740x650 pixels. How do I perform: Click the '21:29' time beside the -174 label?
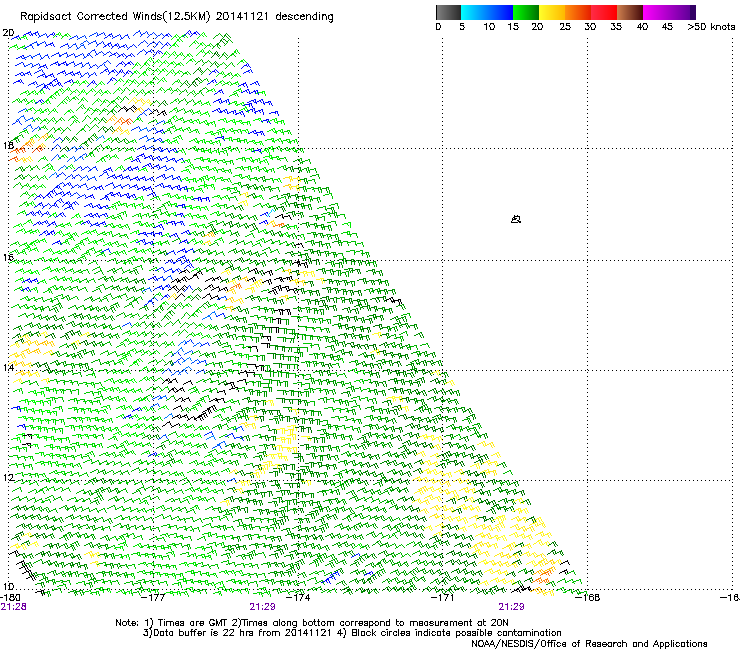[x=262, y=607]
